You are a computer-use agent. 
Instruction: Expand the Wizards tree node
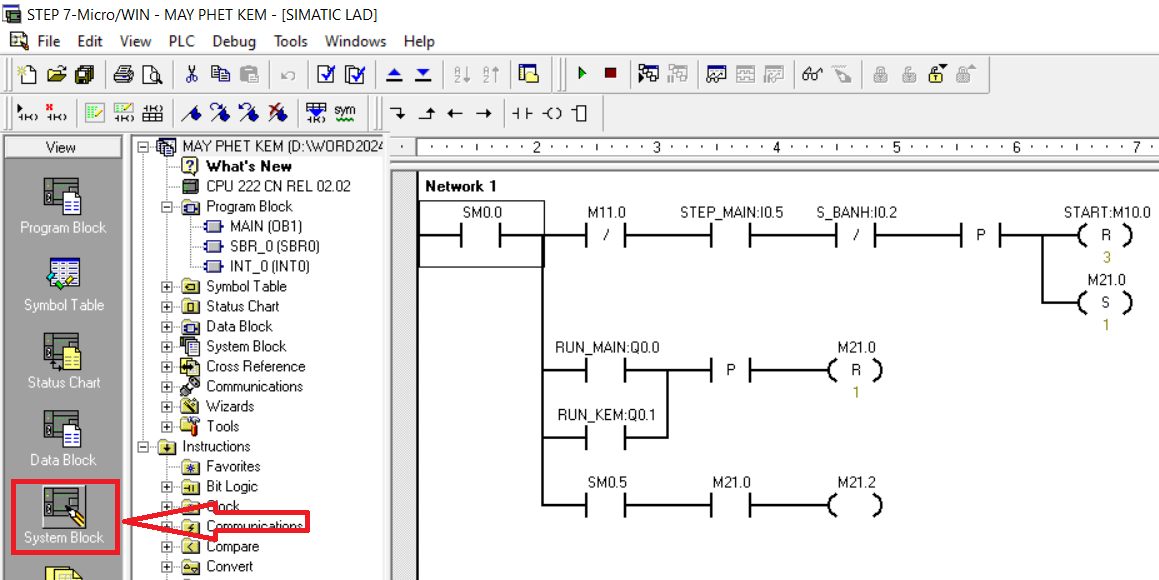pos(166,406)
